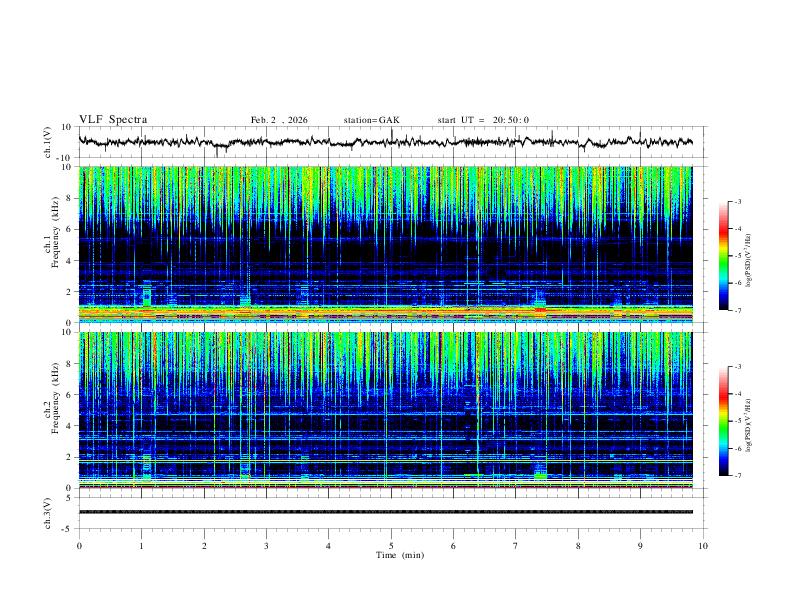This screenshot has width=792, height=612.
Task: Click the "8" kHz tick on ch.2 frequency axis
Action: 69,363
